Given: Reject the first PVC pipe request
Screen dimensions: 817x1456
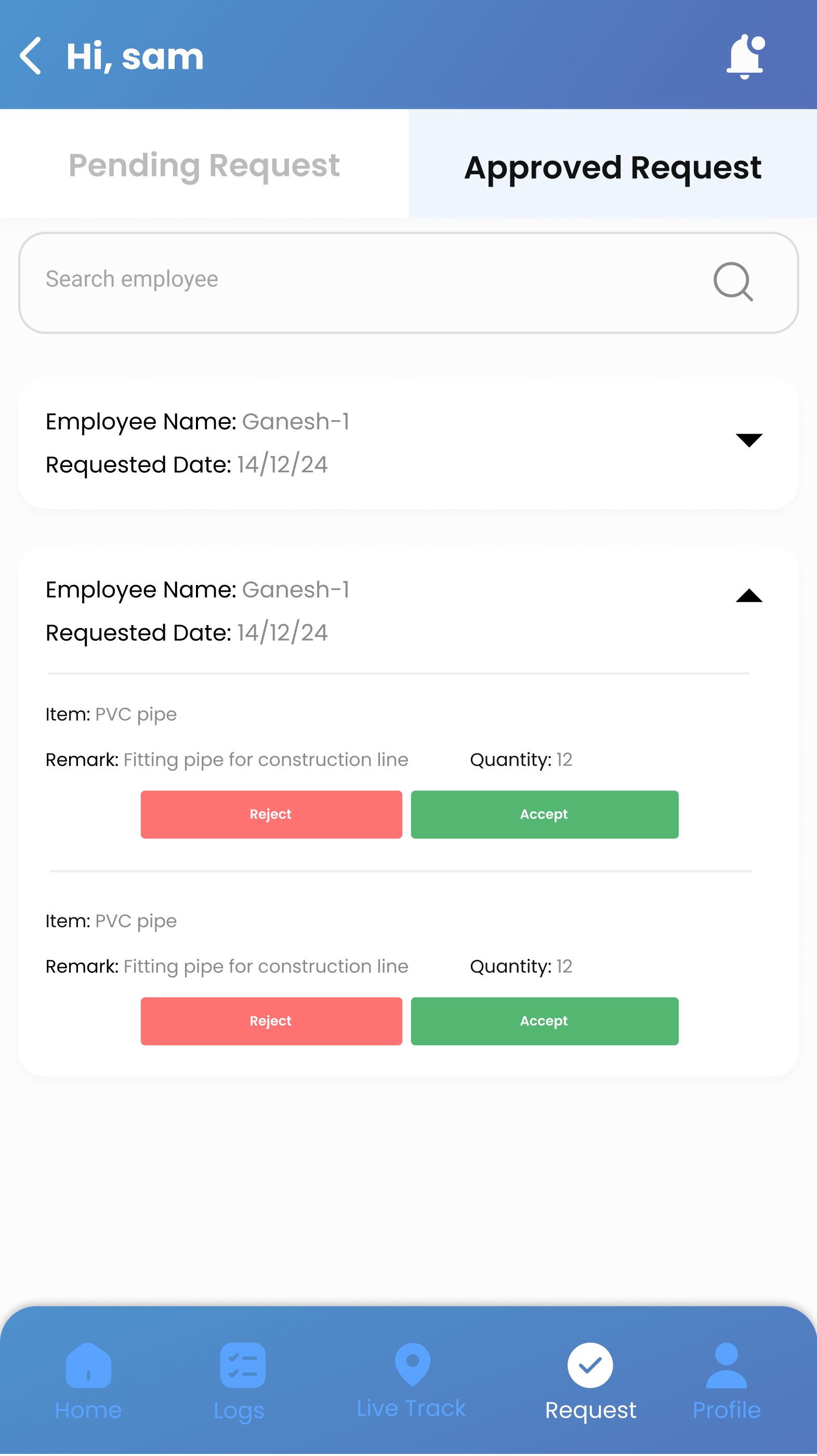Looking at the screenshot, I should pos(271,814).
